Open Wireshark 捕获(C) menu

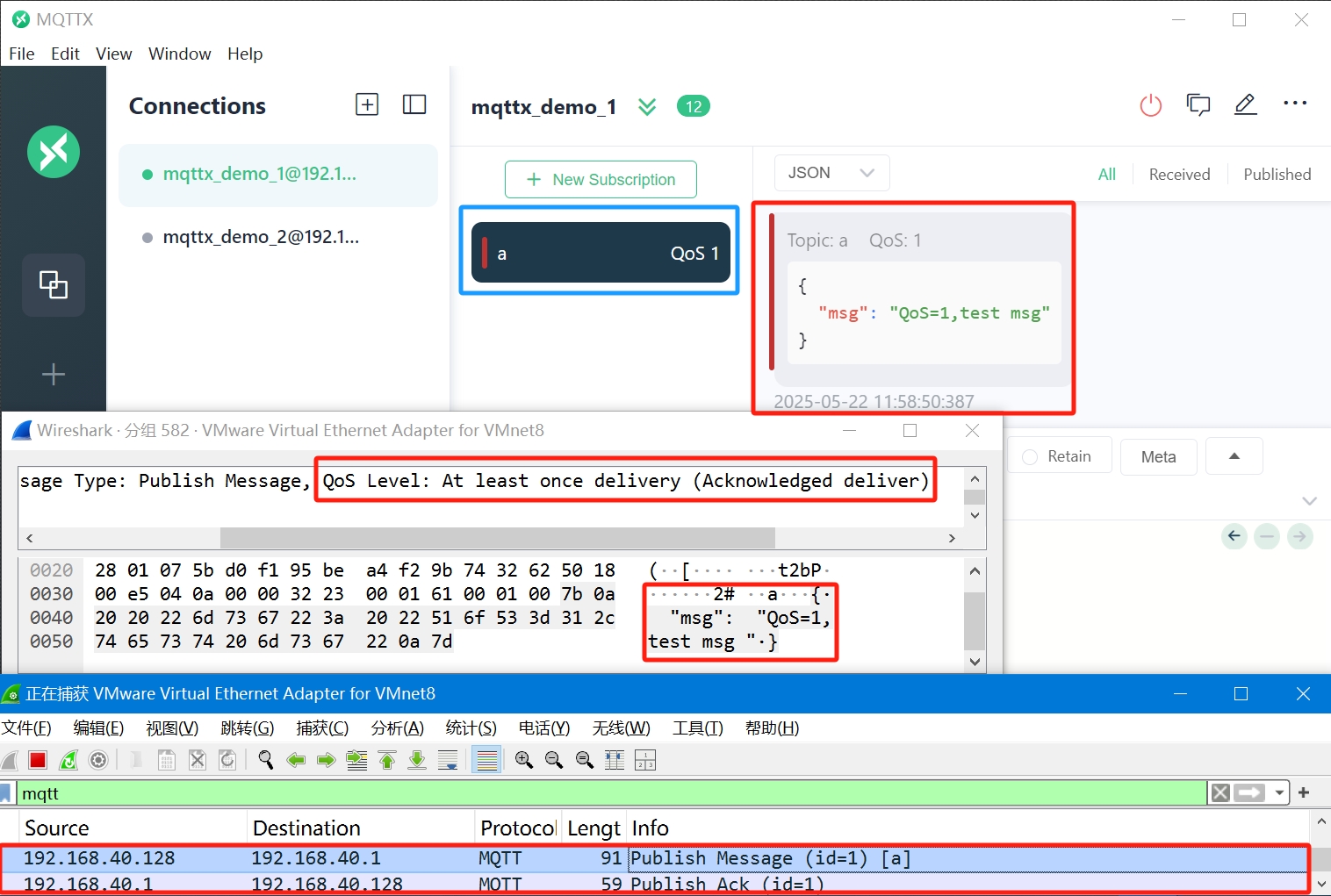322,728
